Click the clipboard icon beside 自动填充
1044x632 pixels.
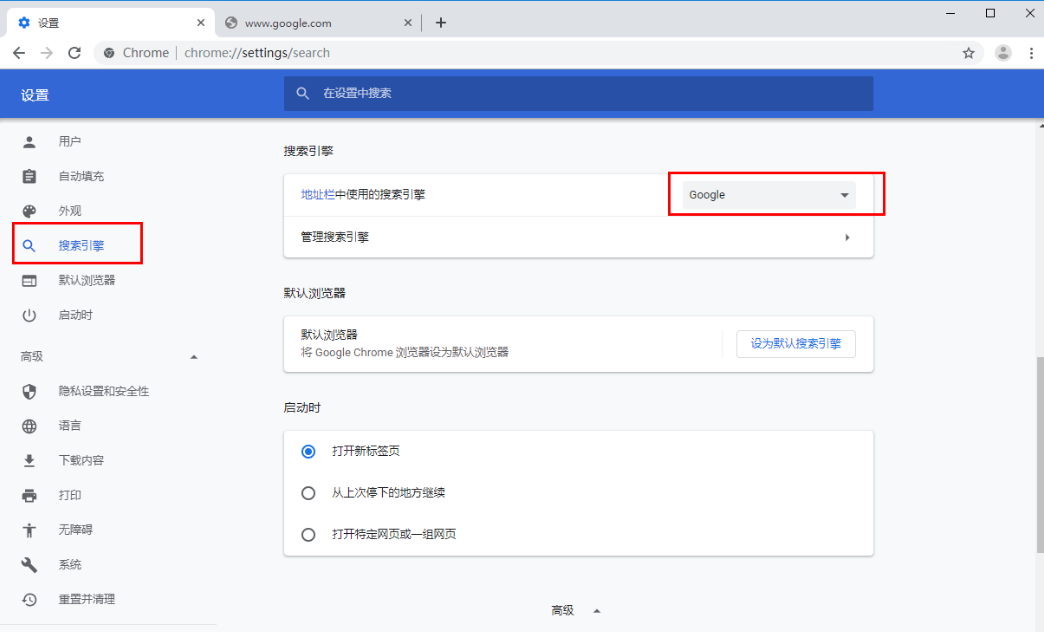pos(29,176)
